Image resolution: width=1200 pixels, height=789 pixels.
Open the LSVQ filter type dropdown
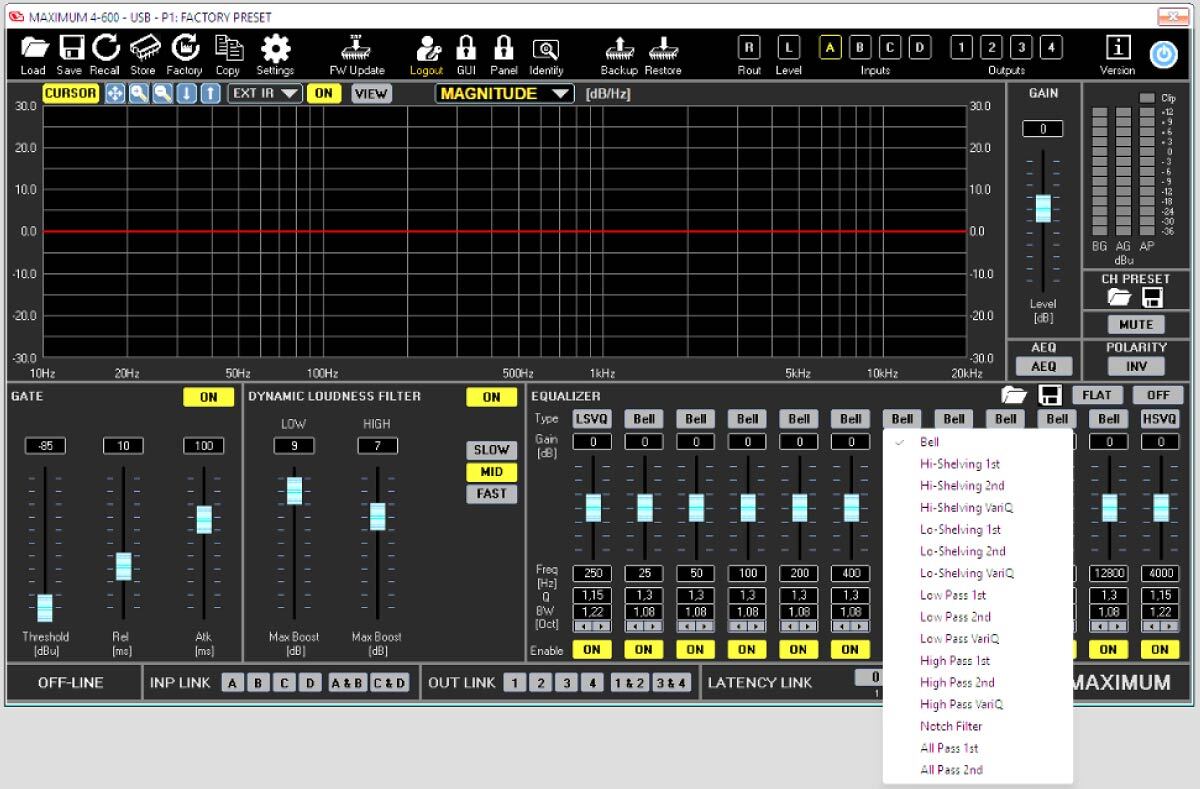tap(592, 419)
